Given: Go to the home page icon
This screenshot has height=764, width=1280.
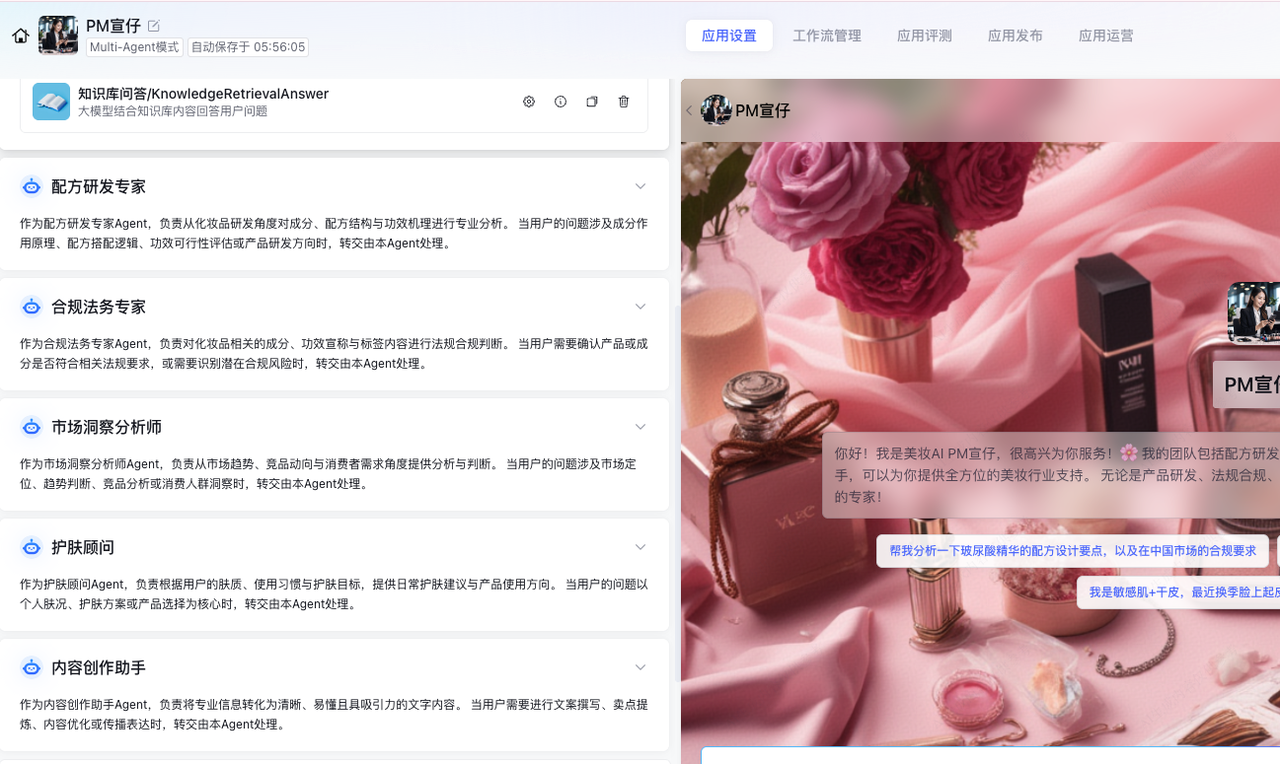Looking at the screenshot, I should [20, 36].
